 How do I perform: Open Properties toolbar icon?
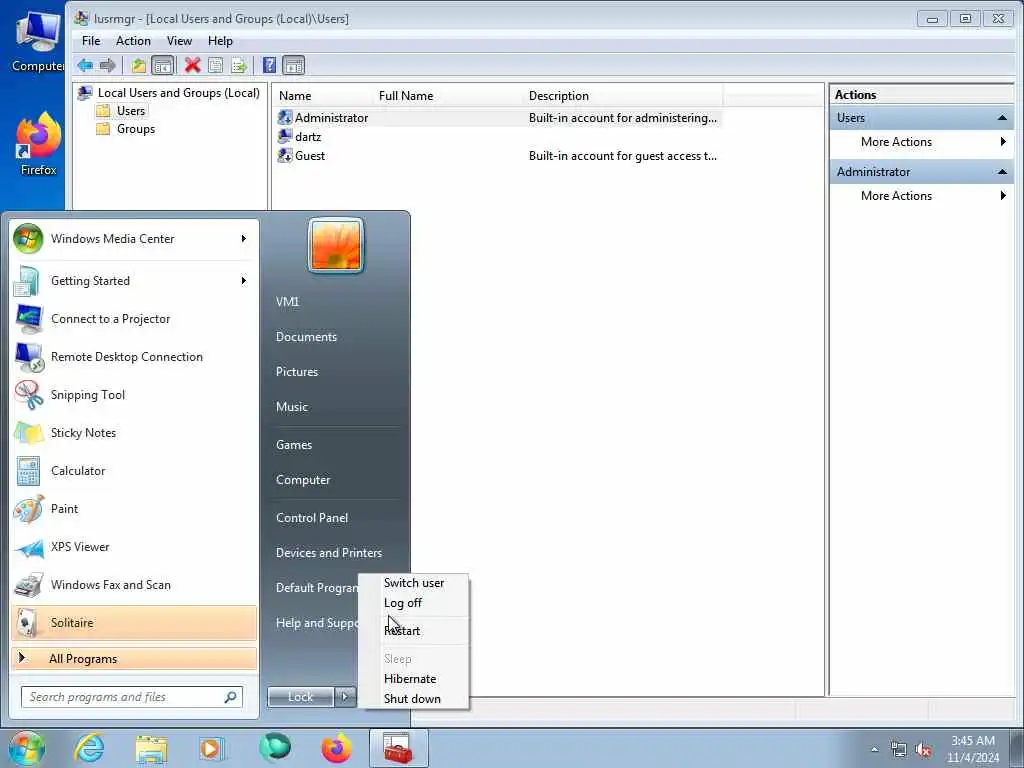[216, 65]
